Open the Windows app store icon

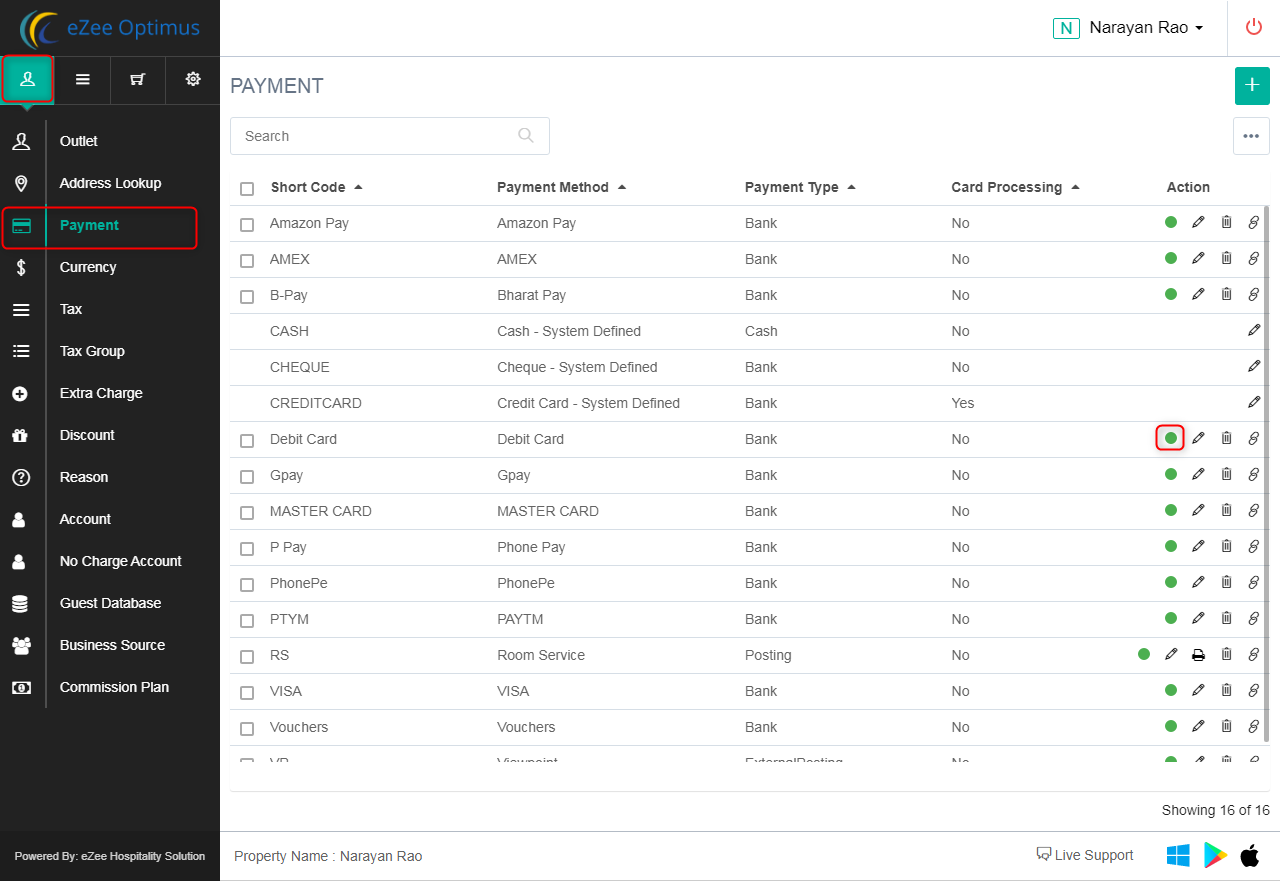1178,855
